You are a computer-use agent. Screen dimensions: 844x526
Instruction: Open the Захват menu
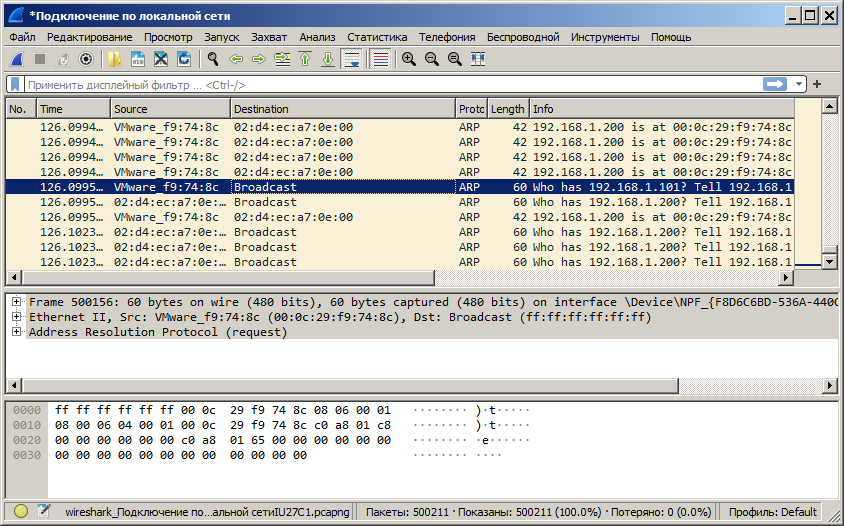(x=269, y=37)
